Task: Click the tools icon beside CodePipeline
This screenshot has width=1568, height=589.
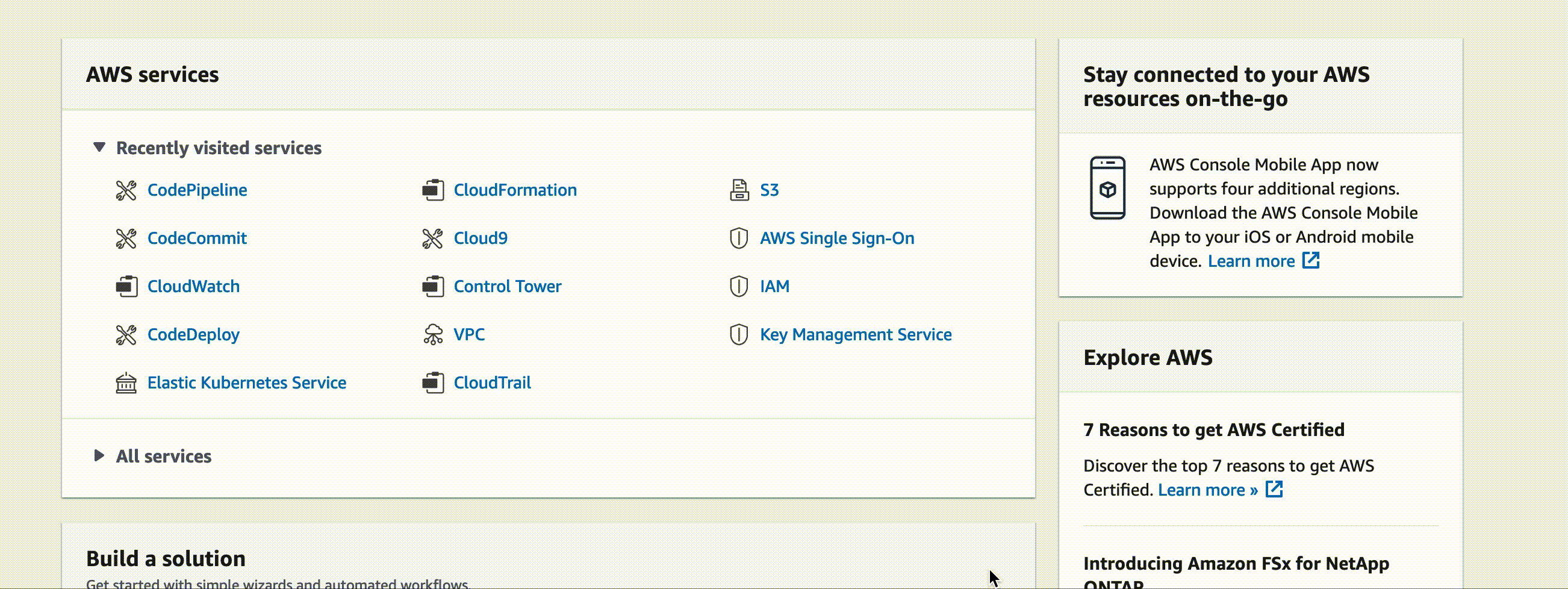Action: pyautogui.click(x=126, y=191)
